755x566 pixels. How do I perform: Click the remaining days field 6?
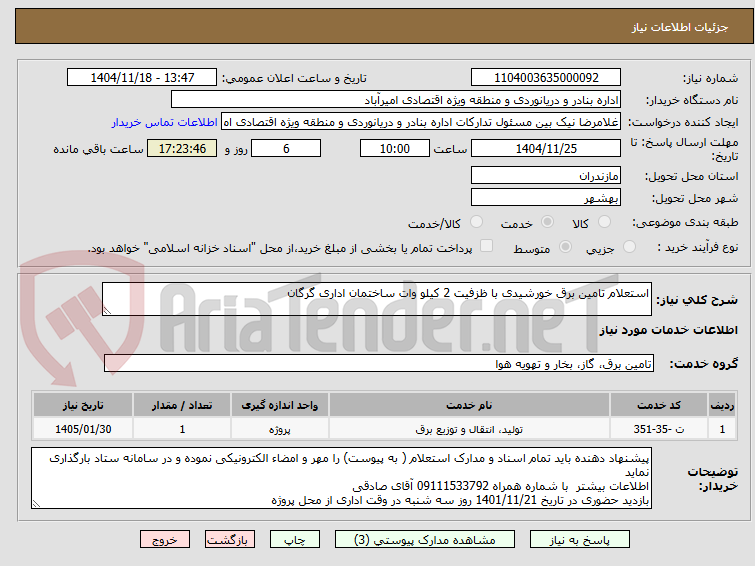[286, 148]
